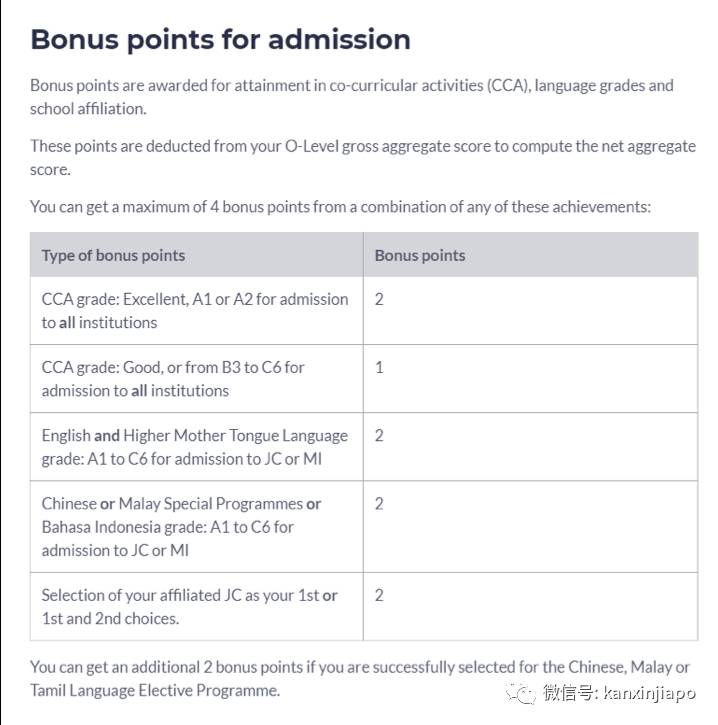Viewport: 718px width, 725px height.
Task: Click the paragraph about co-curricular activities (CCA)
Action: 351,96
